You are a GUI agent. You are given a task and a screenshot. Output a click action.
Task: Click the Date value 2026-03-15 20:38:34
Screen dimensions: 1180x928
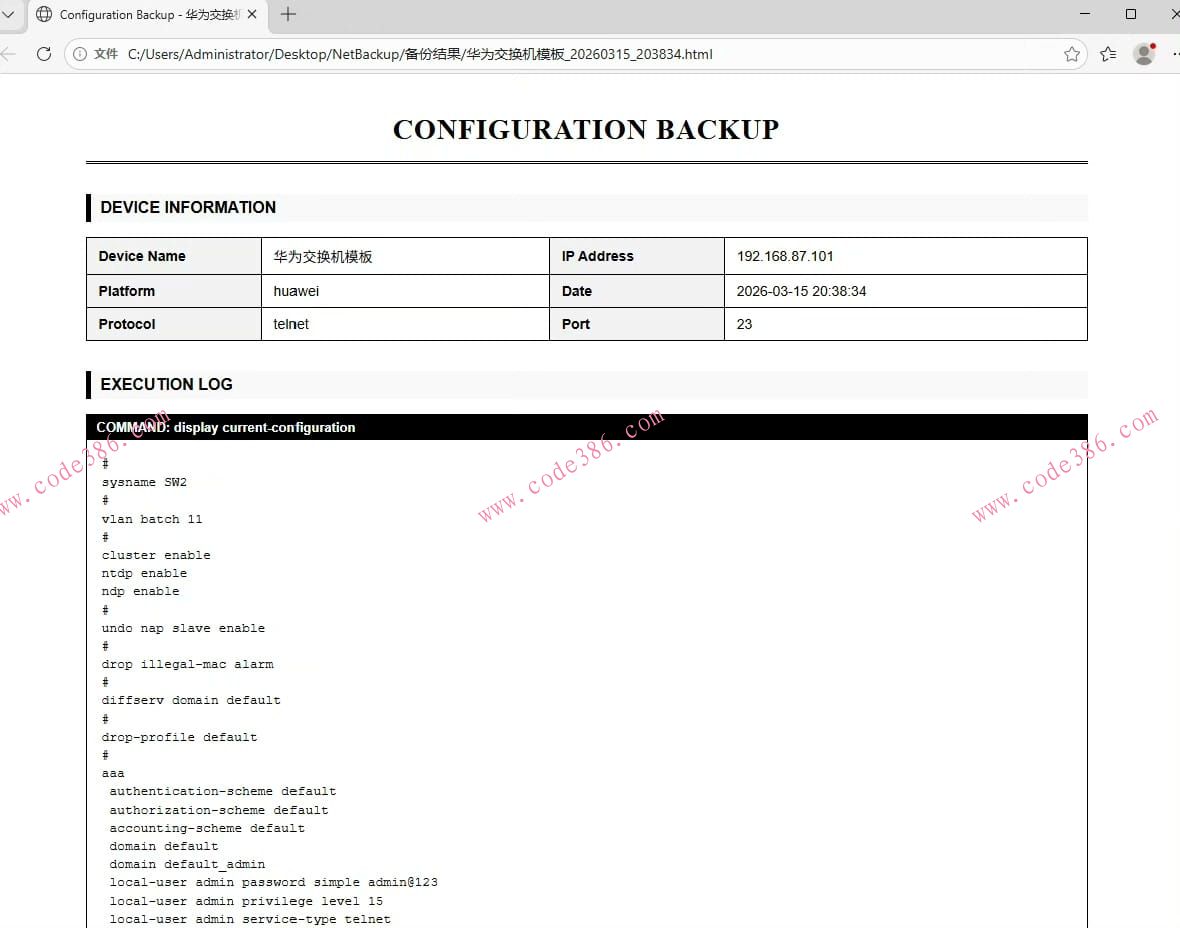(x=801, y=291)
